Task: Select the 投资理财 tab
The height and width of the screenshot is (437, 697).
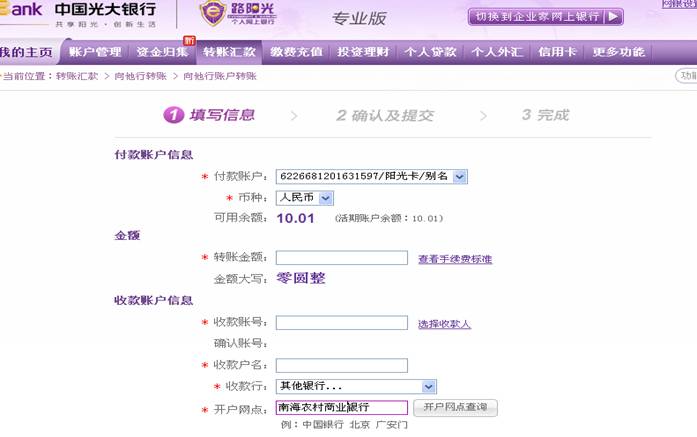Action: 364,52
